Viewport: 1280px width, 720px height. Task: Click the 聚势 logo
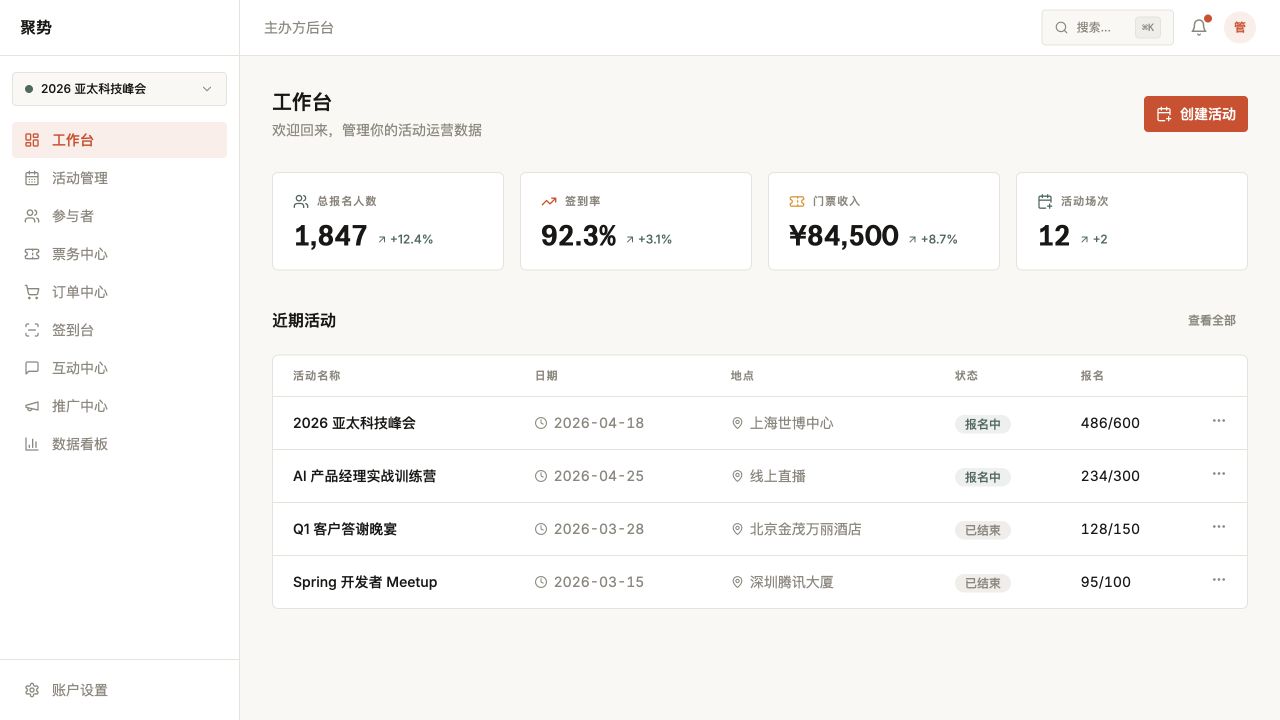tap(36, 28)
